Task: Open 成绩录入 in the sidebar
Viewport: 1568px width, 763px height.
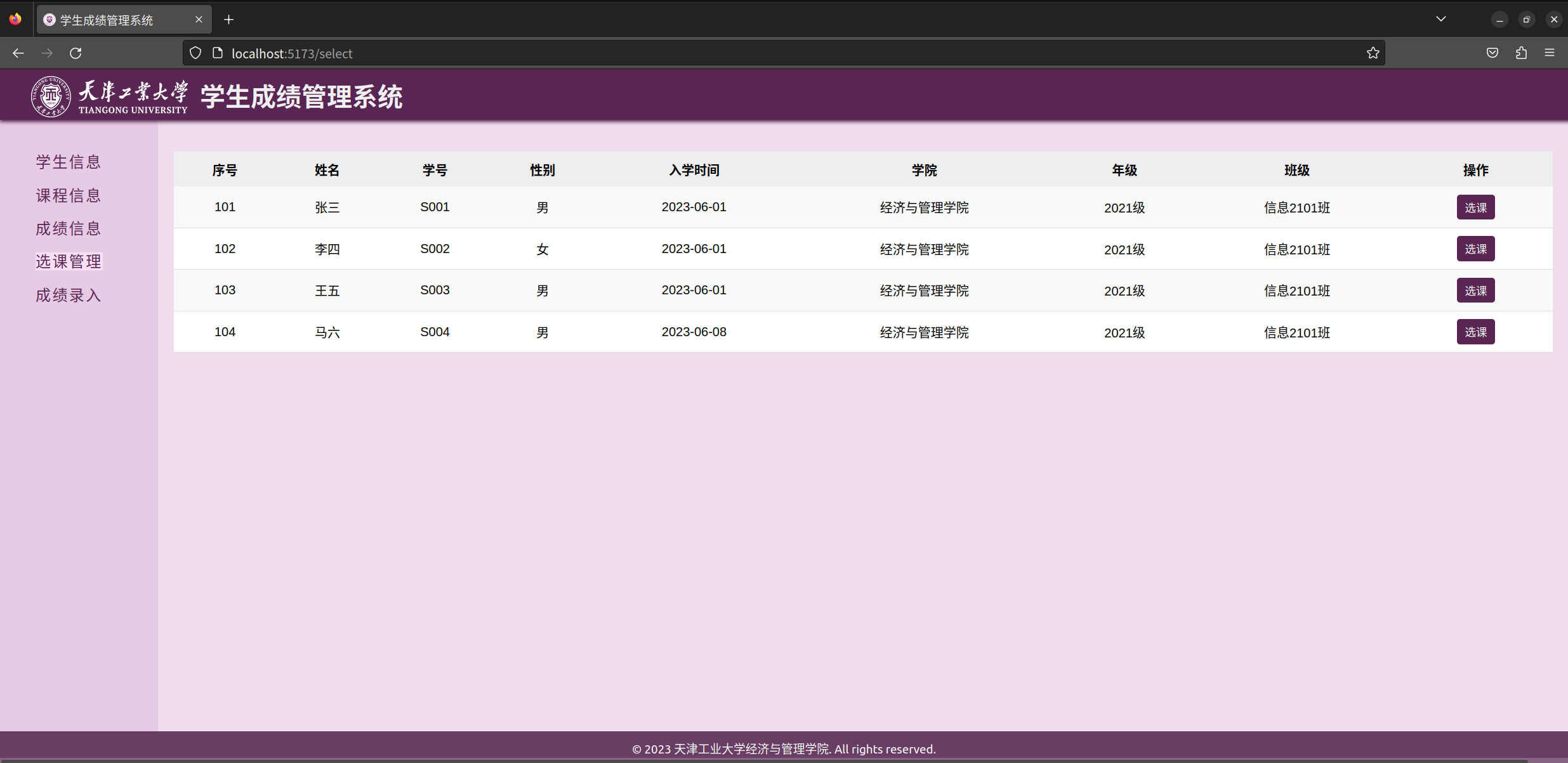Action: [x=69, y=295]
